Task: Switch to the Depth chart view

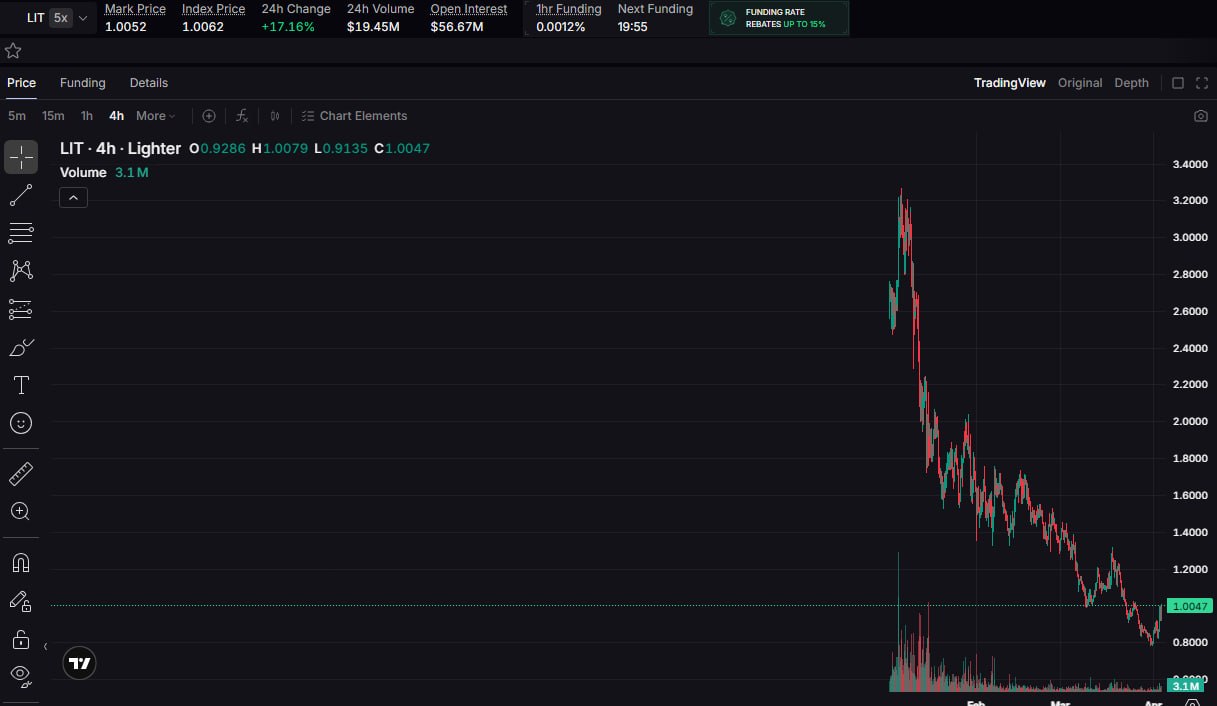Action: point(1131,83)
